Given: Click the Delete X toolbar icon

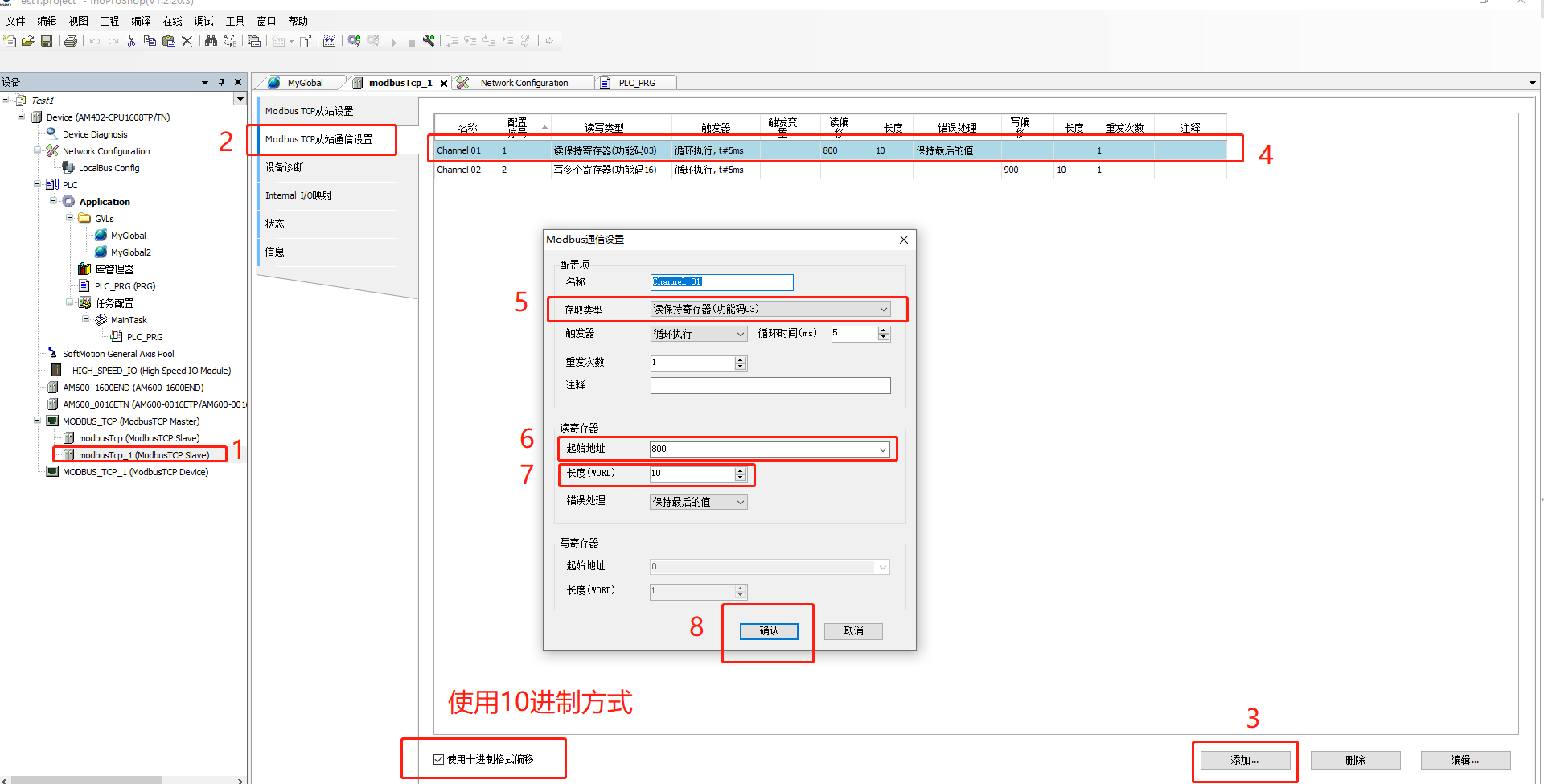Looking at the screenshot, I should tap(187, 41).
